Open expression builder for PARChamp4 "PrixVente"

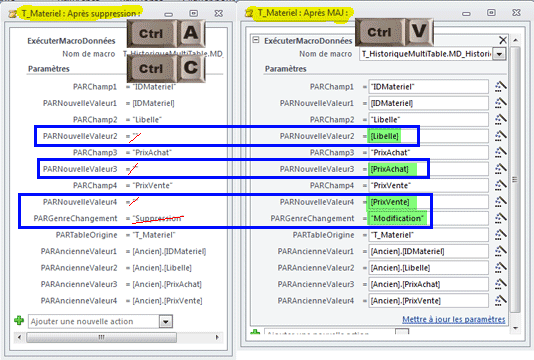500,185
